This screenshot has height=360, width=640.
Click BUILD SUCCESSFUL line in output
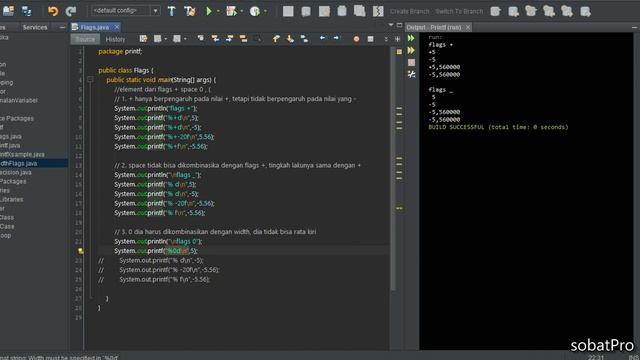(498, 127)
